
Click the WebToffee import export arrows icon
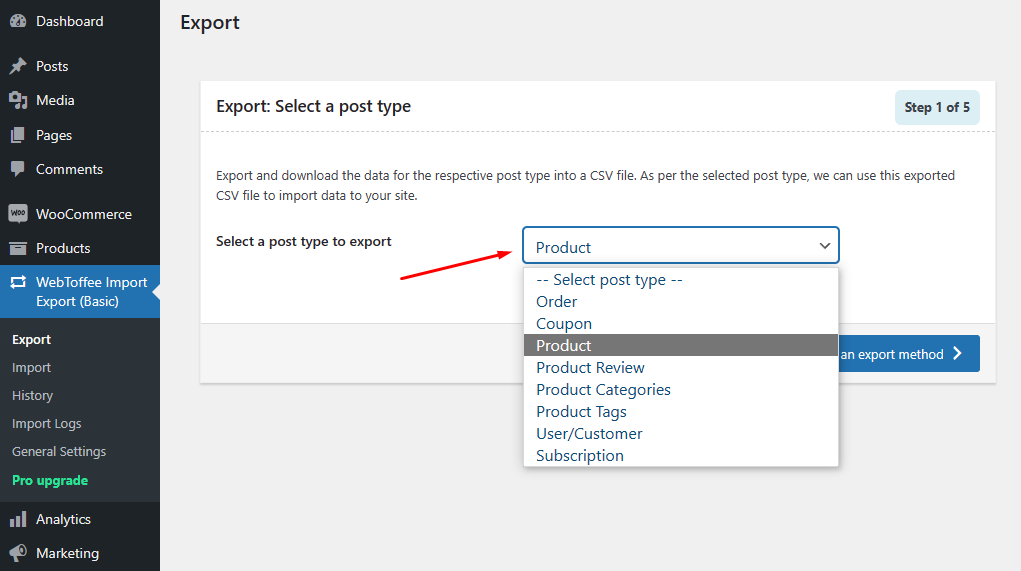(18, 282)
